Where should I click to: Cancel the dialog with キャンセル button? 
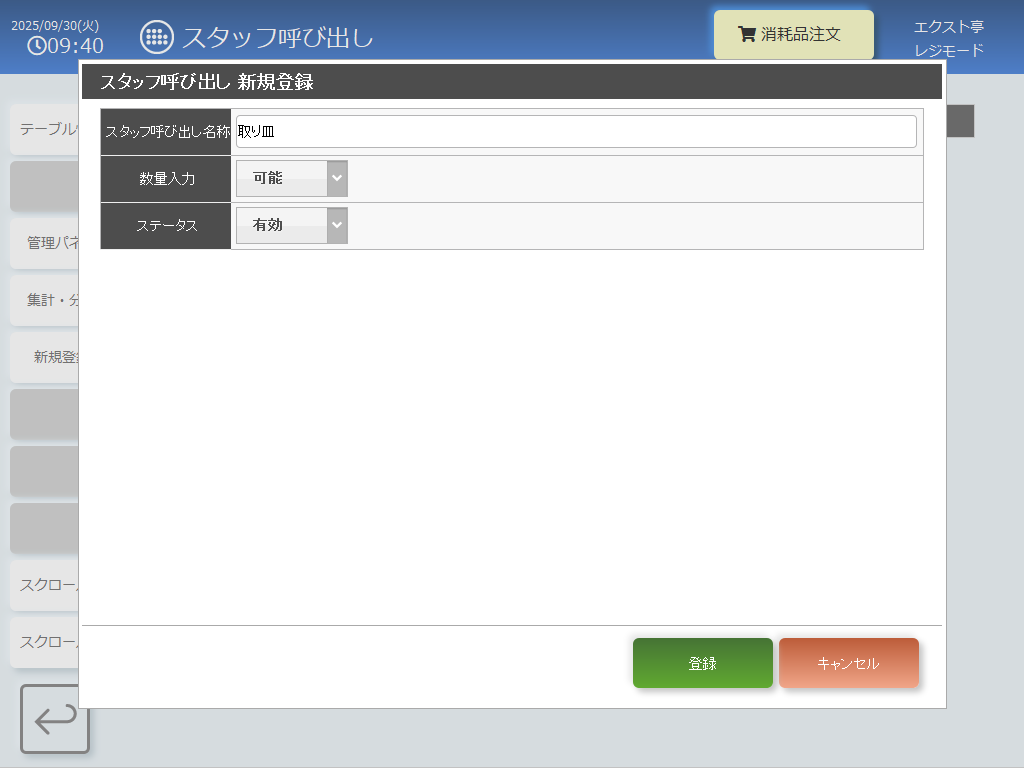pyautogui.click(x=848, y=663)
